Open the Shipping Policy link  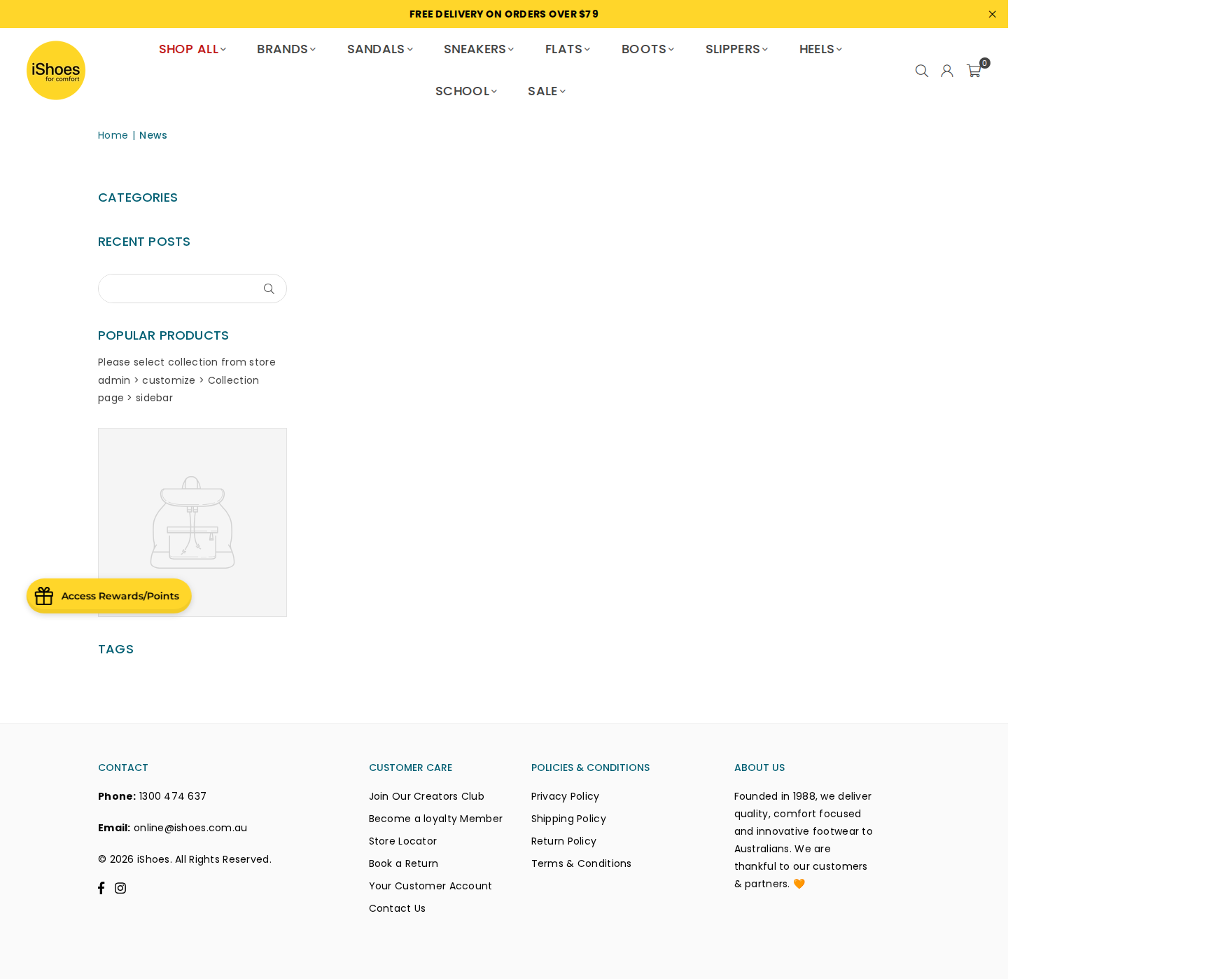point(568,819)
